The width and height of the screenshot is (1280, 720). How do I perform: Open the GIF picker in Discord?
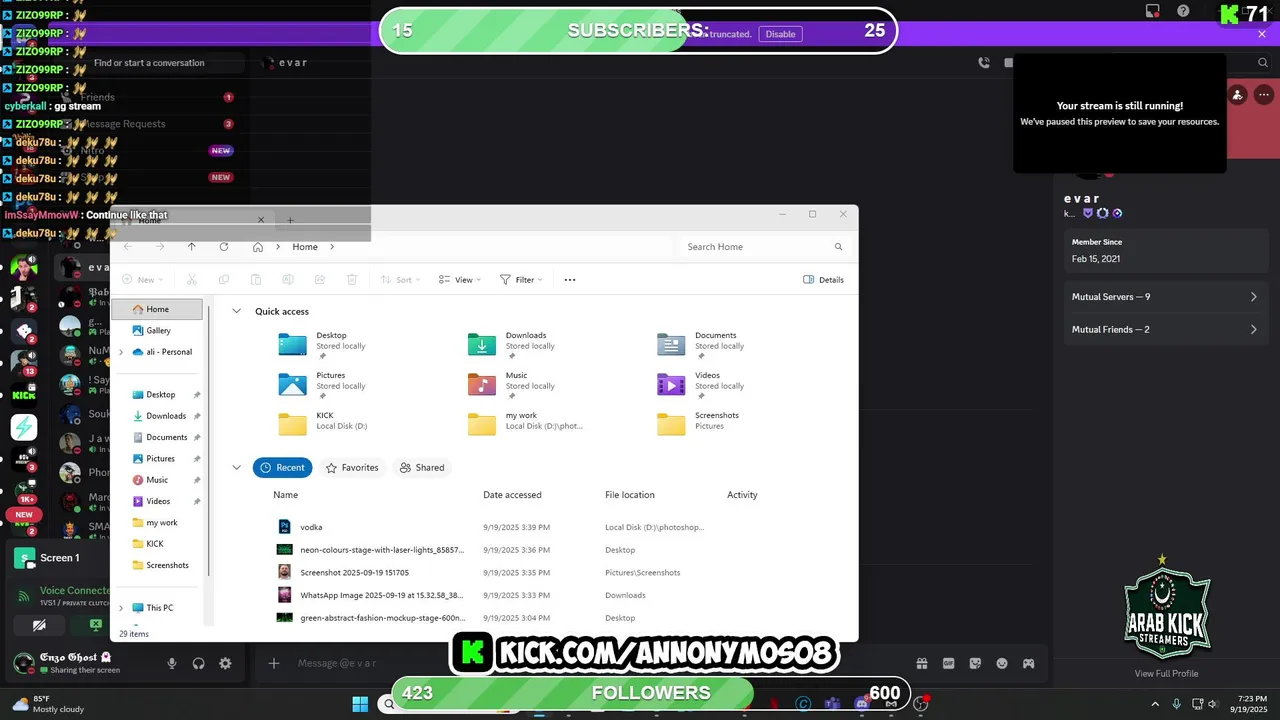click(x=948, y=663)
